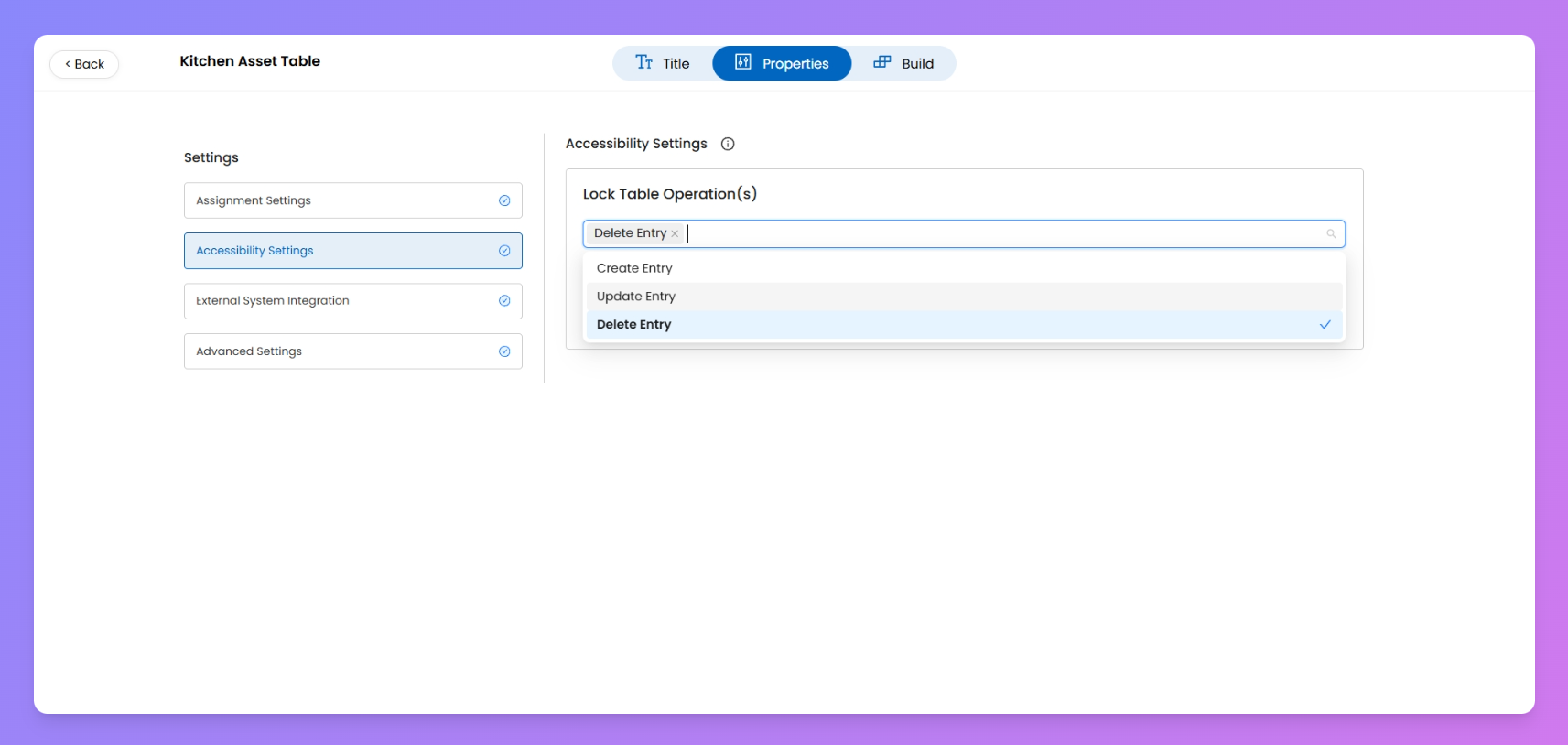Switch to the Build tab

tap(903, 63)
